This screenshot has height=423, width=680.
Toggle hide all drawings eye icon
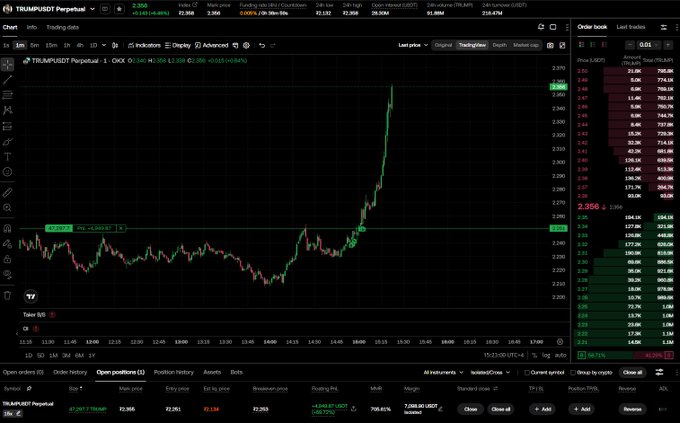click(x=7, y=274)
